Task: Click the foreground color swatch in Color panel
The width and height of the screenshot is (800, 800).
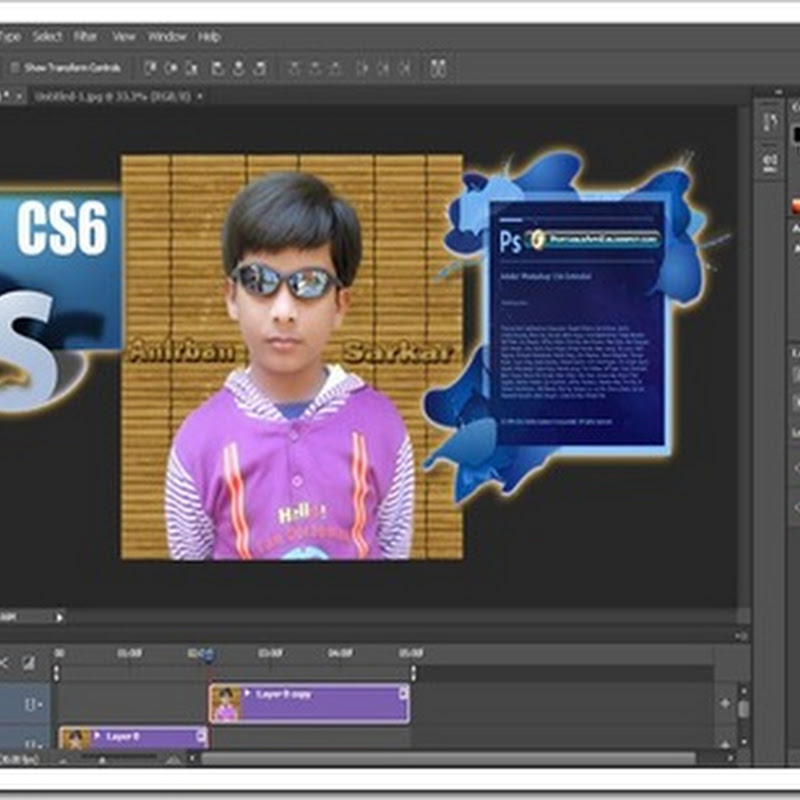Action: coord(796,133)
